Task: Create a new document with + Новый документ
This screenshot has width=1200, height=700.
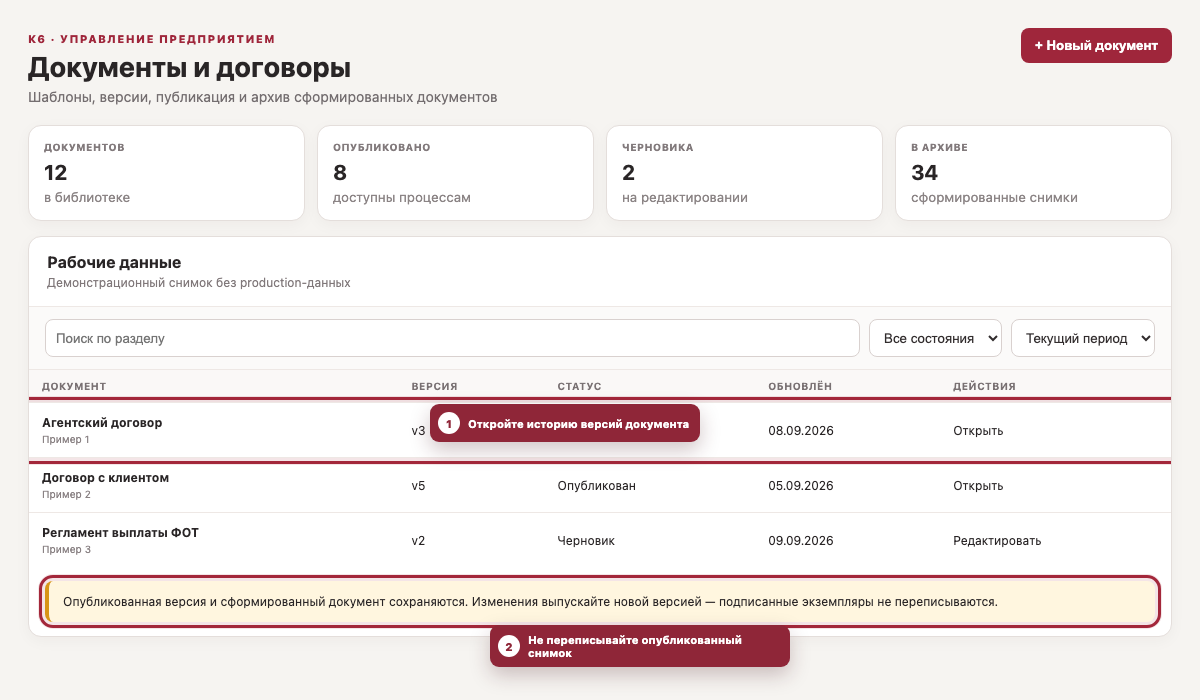Action: click(1096, 45)
